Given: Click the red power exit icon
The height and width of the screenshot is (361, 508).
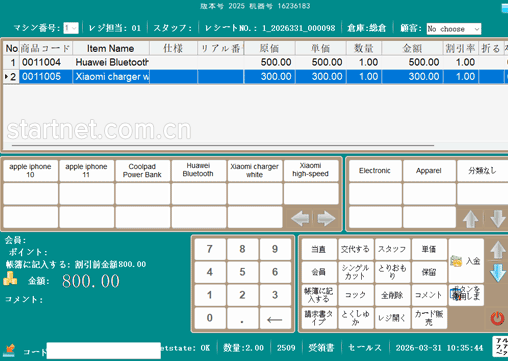Looking at the screenshot, I should point(497,318).
